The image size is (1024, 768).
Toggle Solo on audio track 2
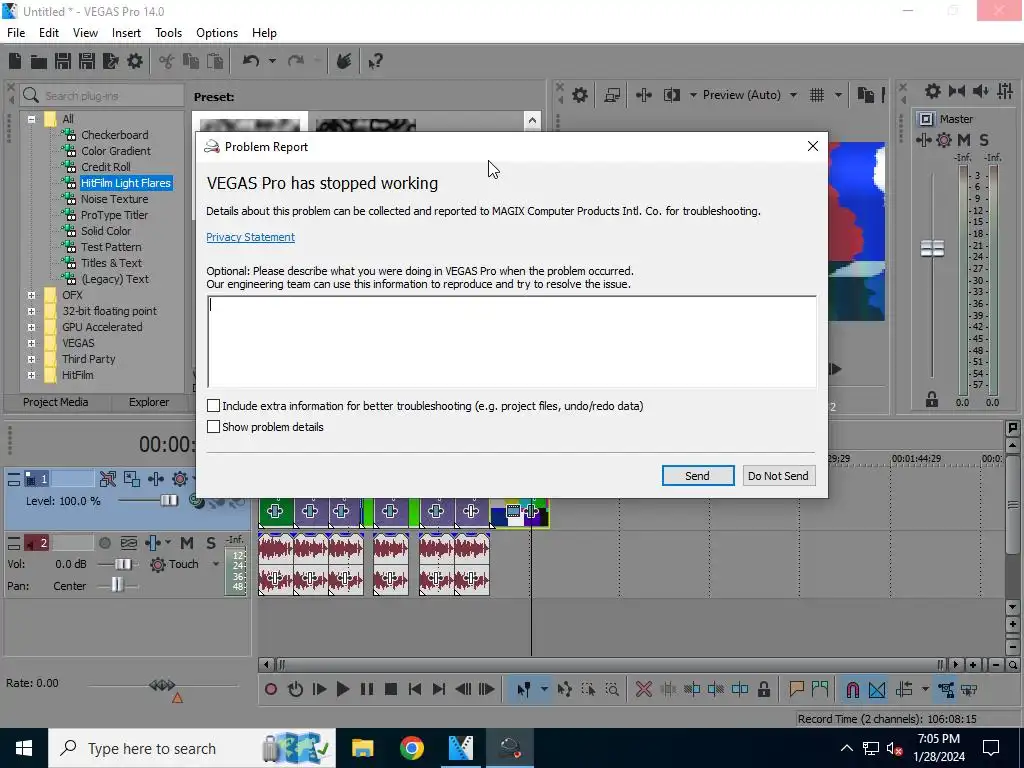210,543
